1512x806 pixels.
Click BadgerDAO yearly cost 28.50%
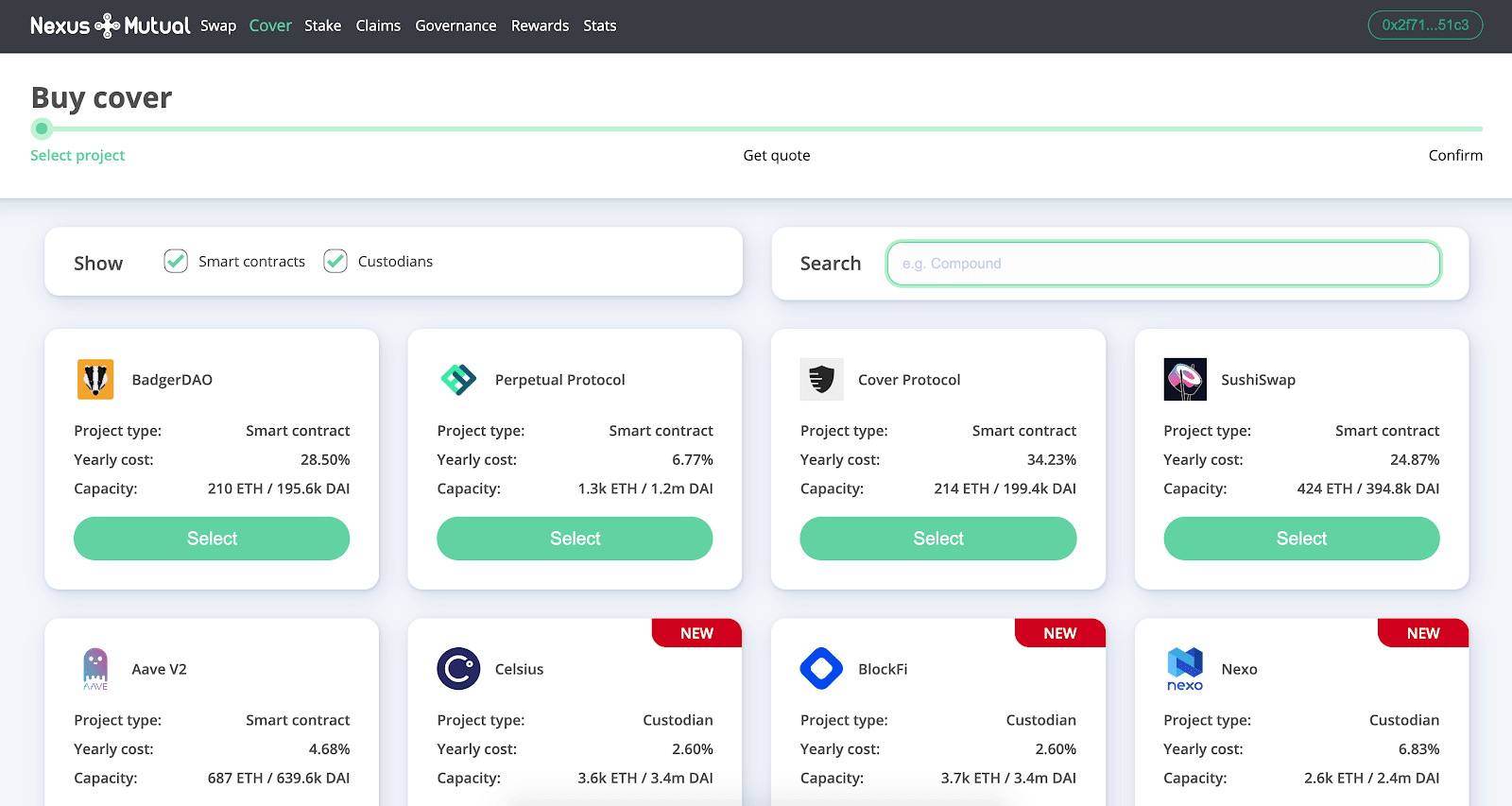[x=325, y=459]
